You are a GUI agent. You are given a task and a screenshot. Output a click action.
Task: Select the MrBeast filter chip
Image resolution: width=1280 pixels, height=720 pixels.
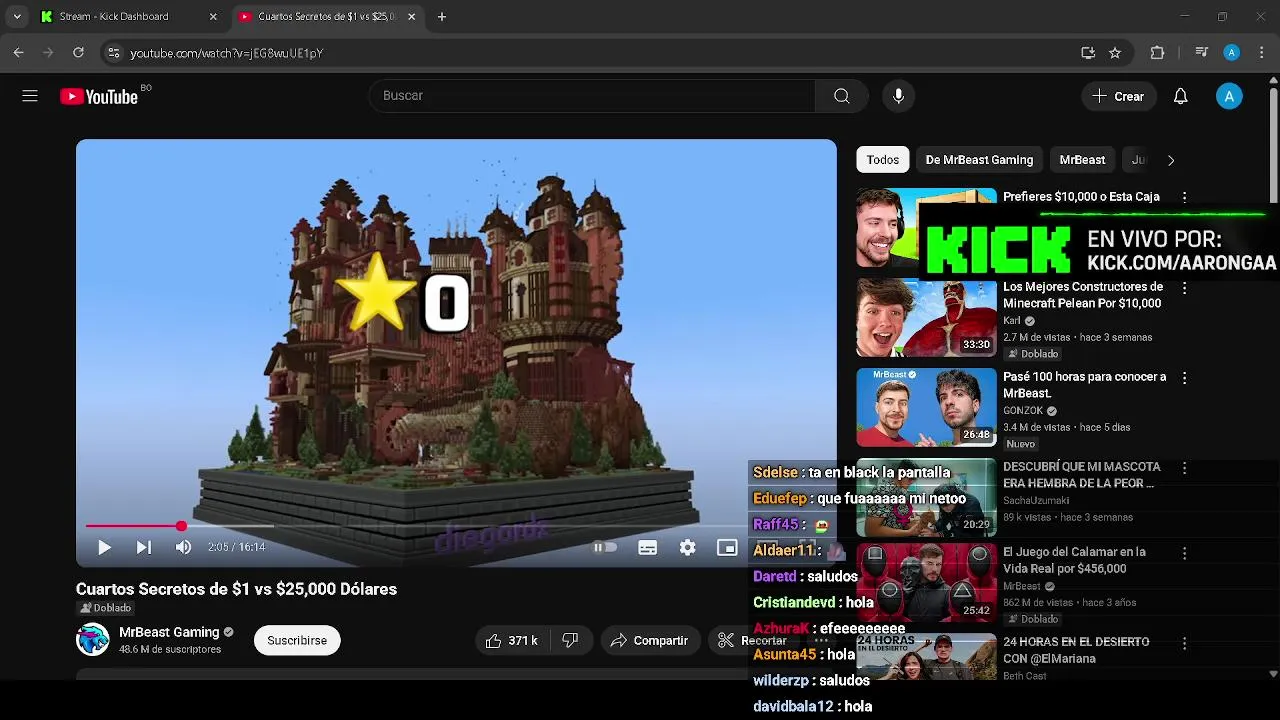[1082, 160]
